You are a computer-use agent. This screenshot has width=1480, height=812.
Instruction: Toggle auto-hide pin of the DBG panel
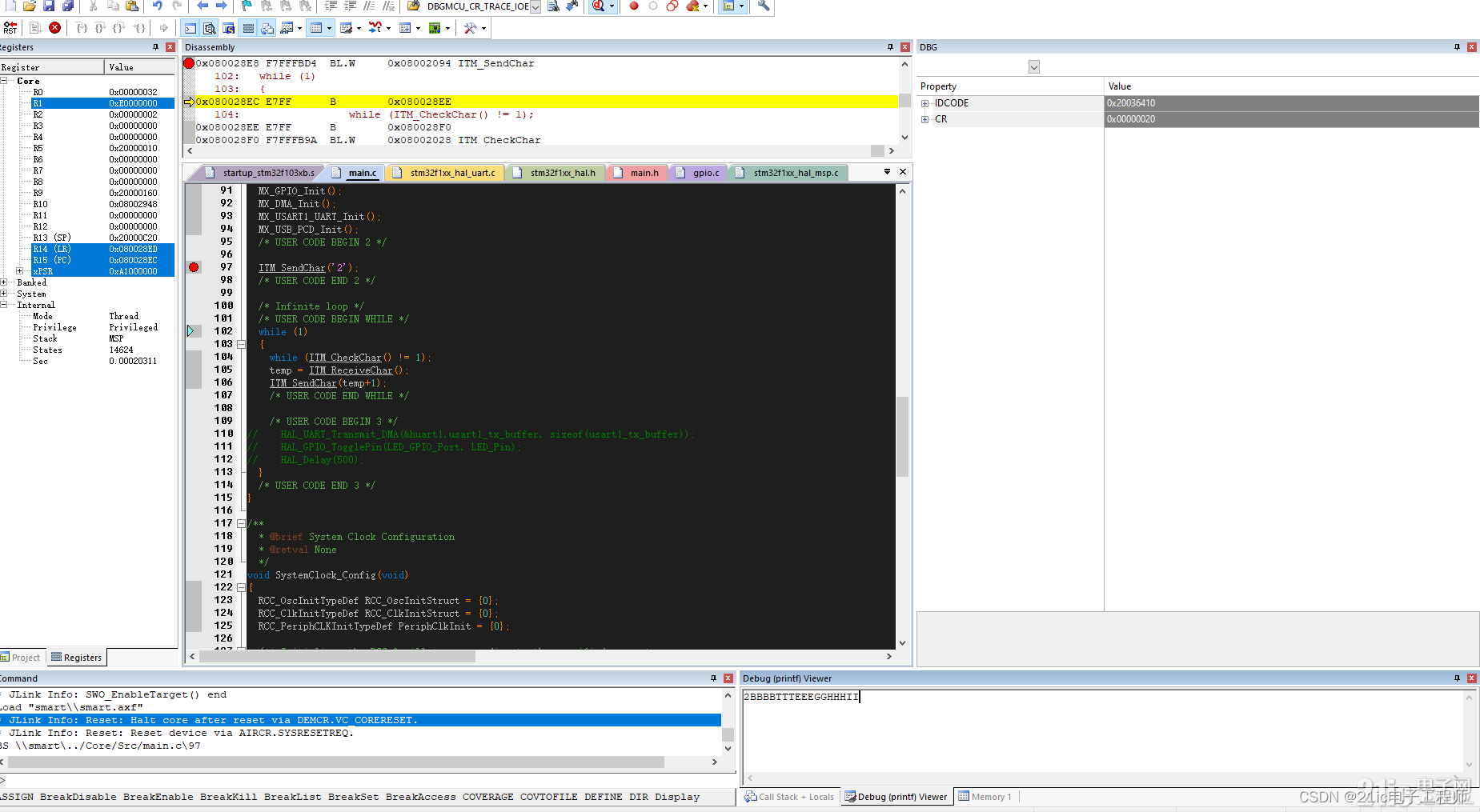(x=1457, y=47)
